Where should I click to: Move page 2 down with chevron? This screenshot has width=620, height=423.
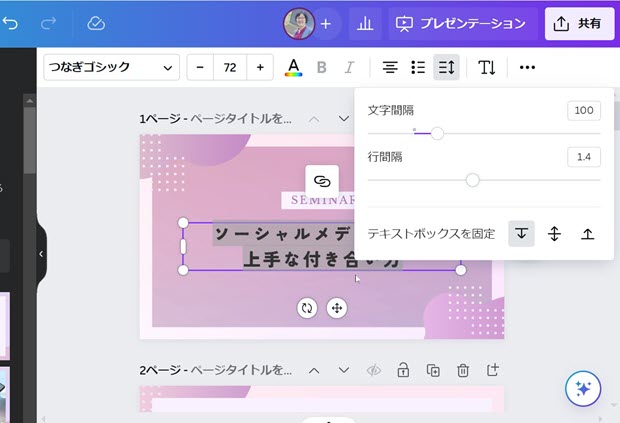[x=344, y=370]
